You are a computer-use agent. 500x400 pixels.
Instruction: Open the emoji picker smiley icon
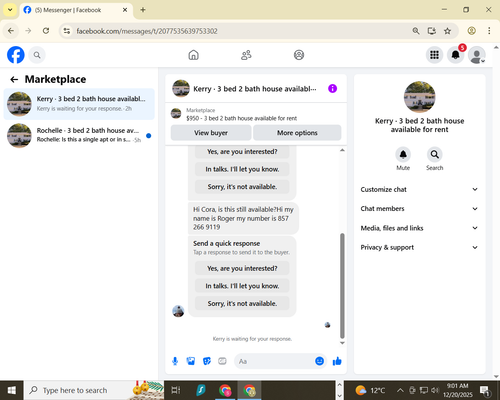coord(319,361)
